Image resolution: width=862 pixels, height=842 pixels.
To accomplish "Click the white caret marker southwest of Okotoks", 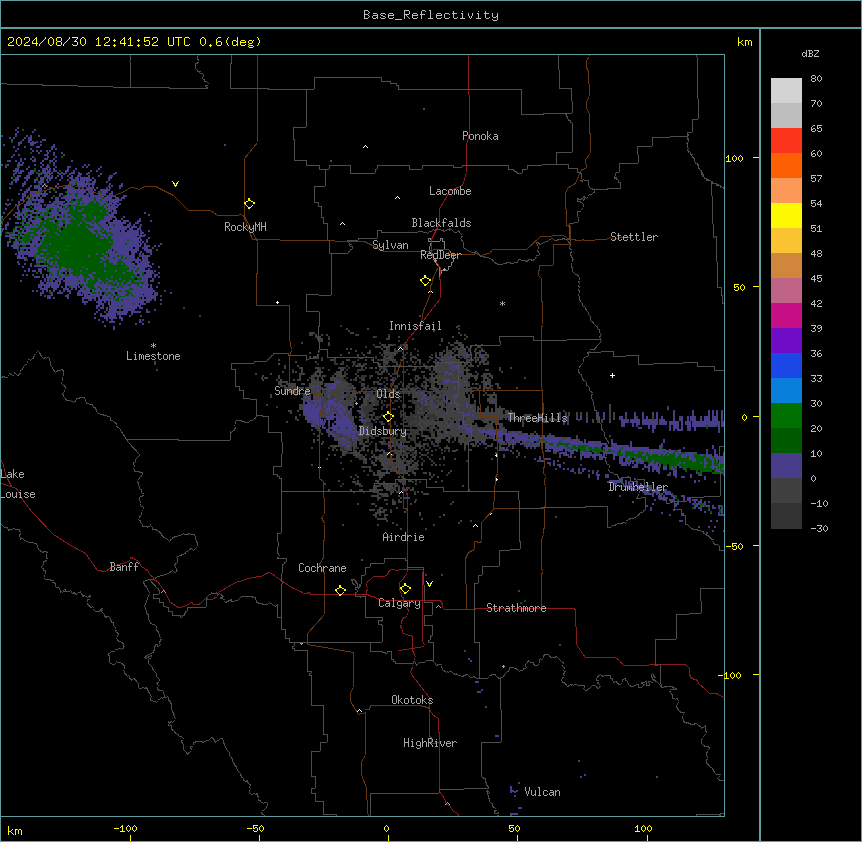I will pos(360,711).
